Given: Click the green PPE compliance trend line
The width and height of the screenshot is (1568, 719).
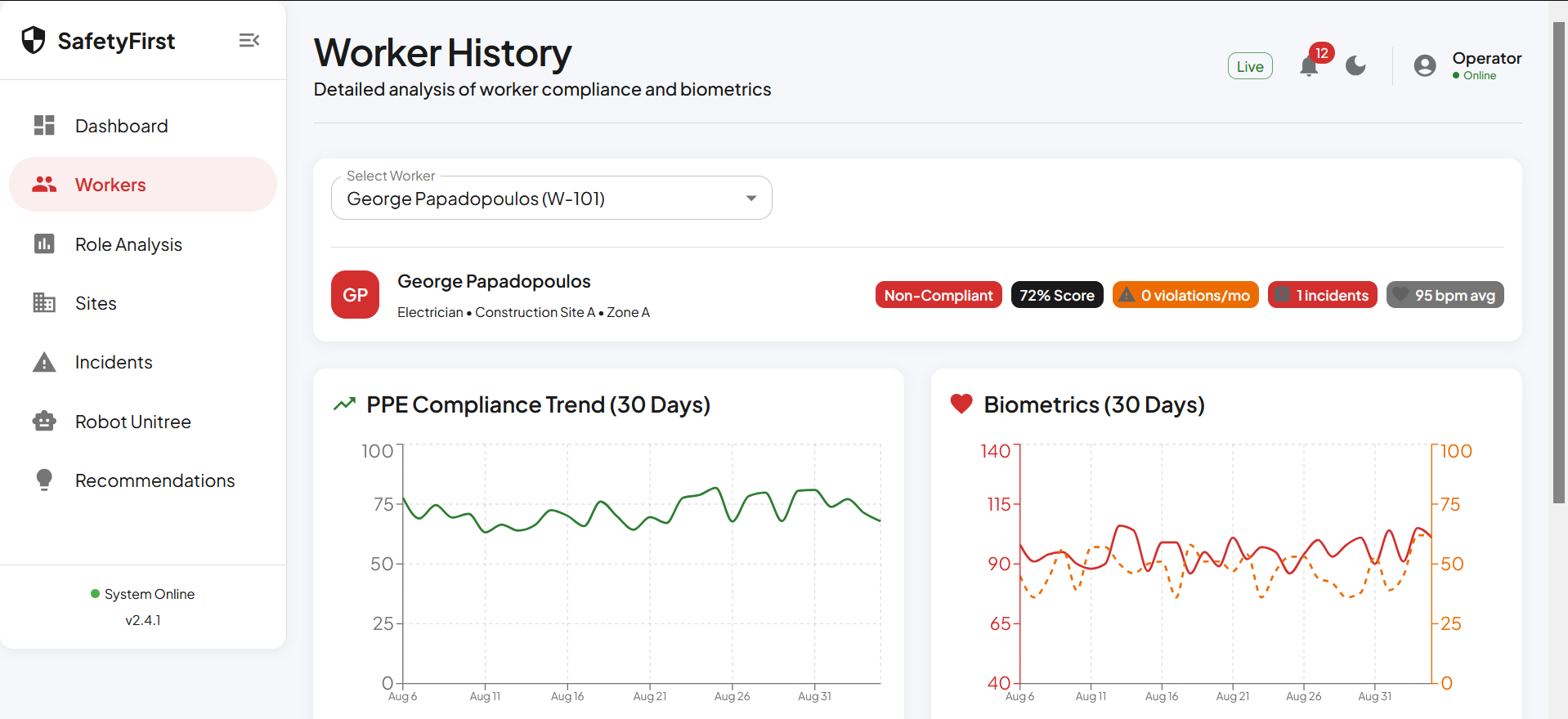Looking at the screenshot, I should click(641, 510).
